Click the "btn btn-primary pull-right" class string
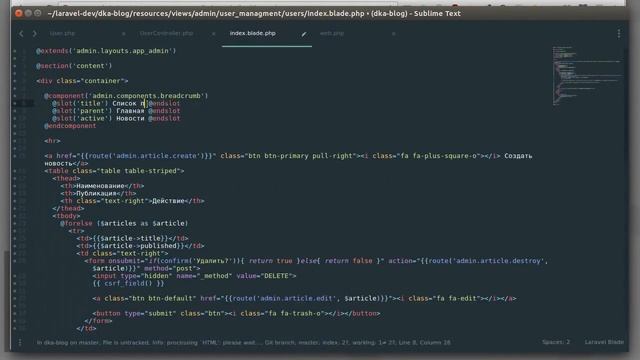 click(x=301, y=156)
